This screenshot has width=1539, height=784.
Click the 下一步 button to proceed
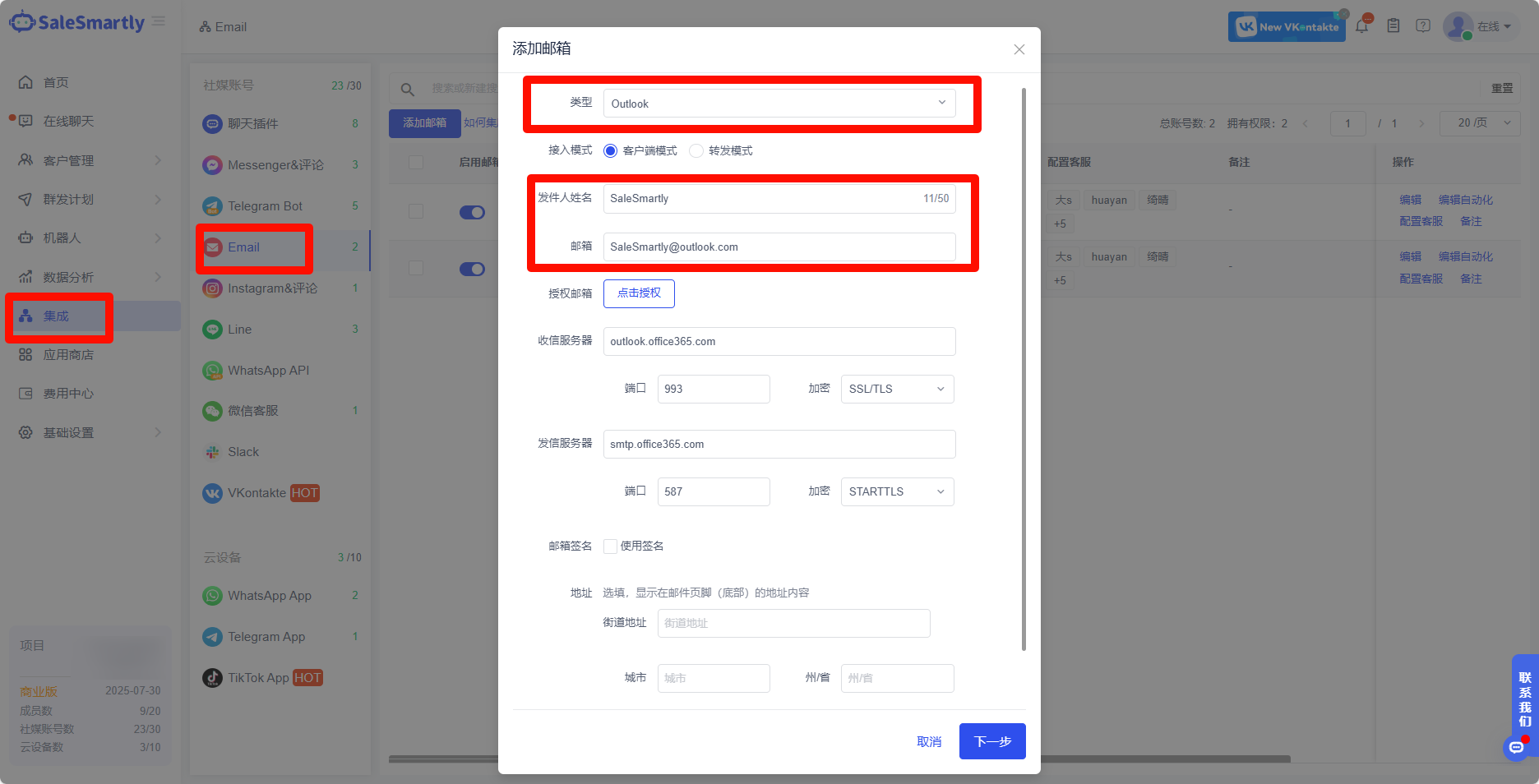tap(991, 740)
